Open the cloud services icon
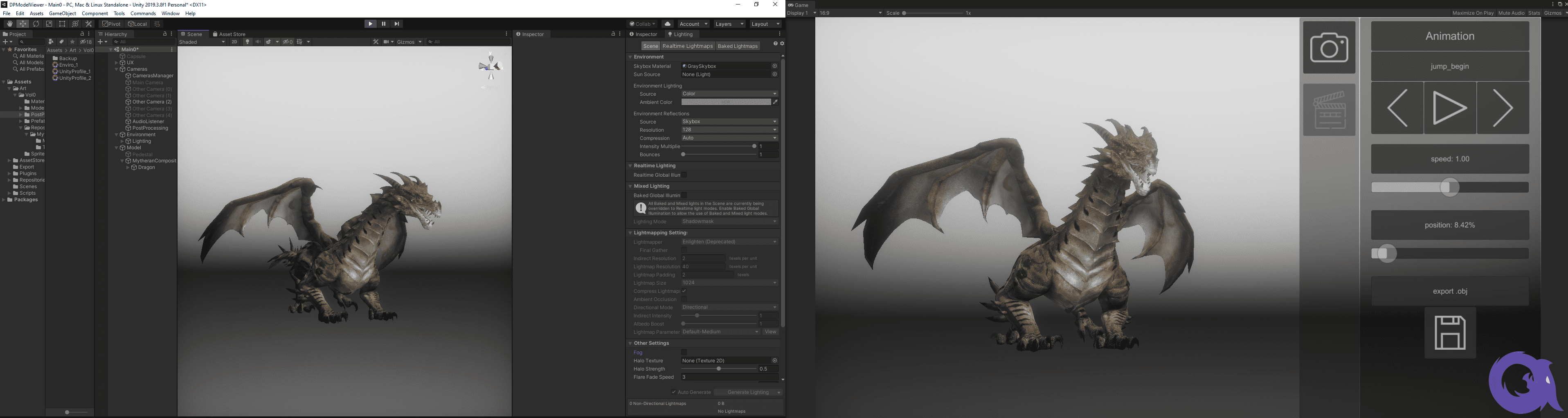1568x418 pixels. 668,24
